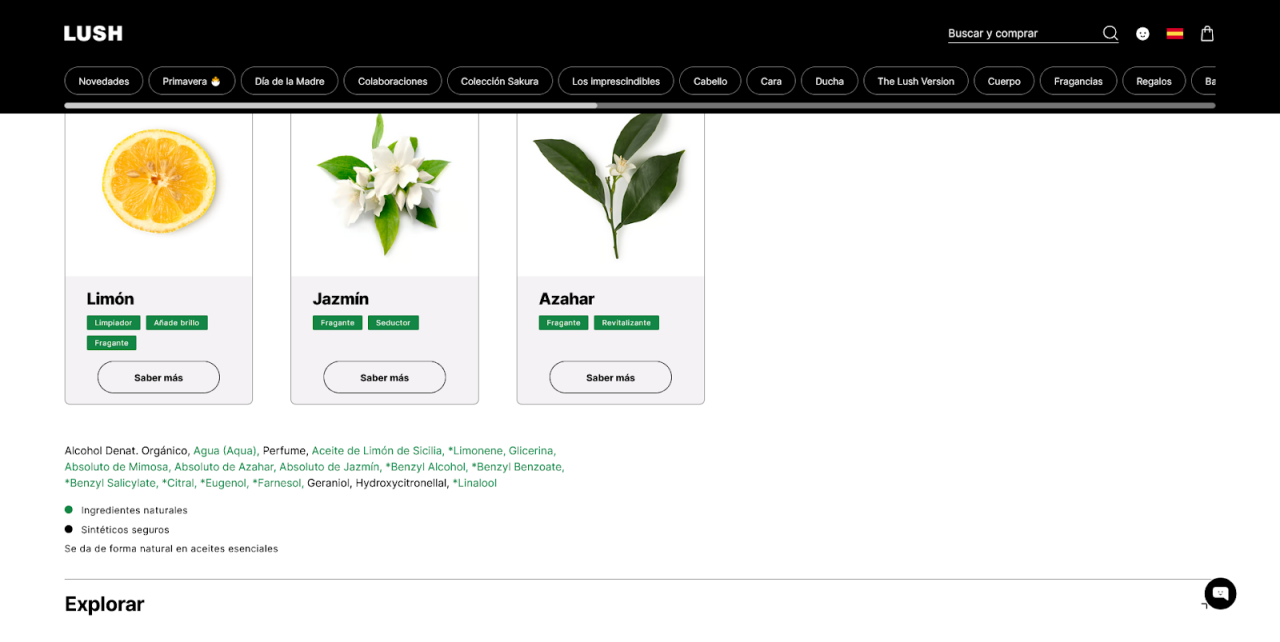Click the Absoluto de Mimosa ingredient link
The image size is (1280, 642).
tap(118, 467)
